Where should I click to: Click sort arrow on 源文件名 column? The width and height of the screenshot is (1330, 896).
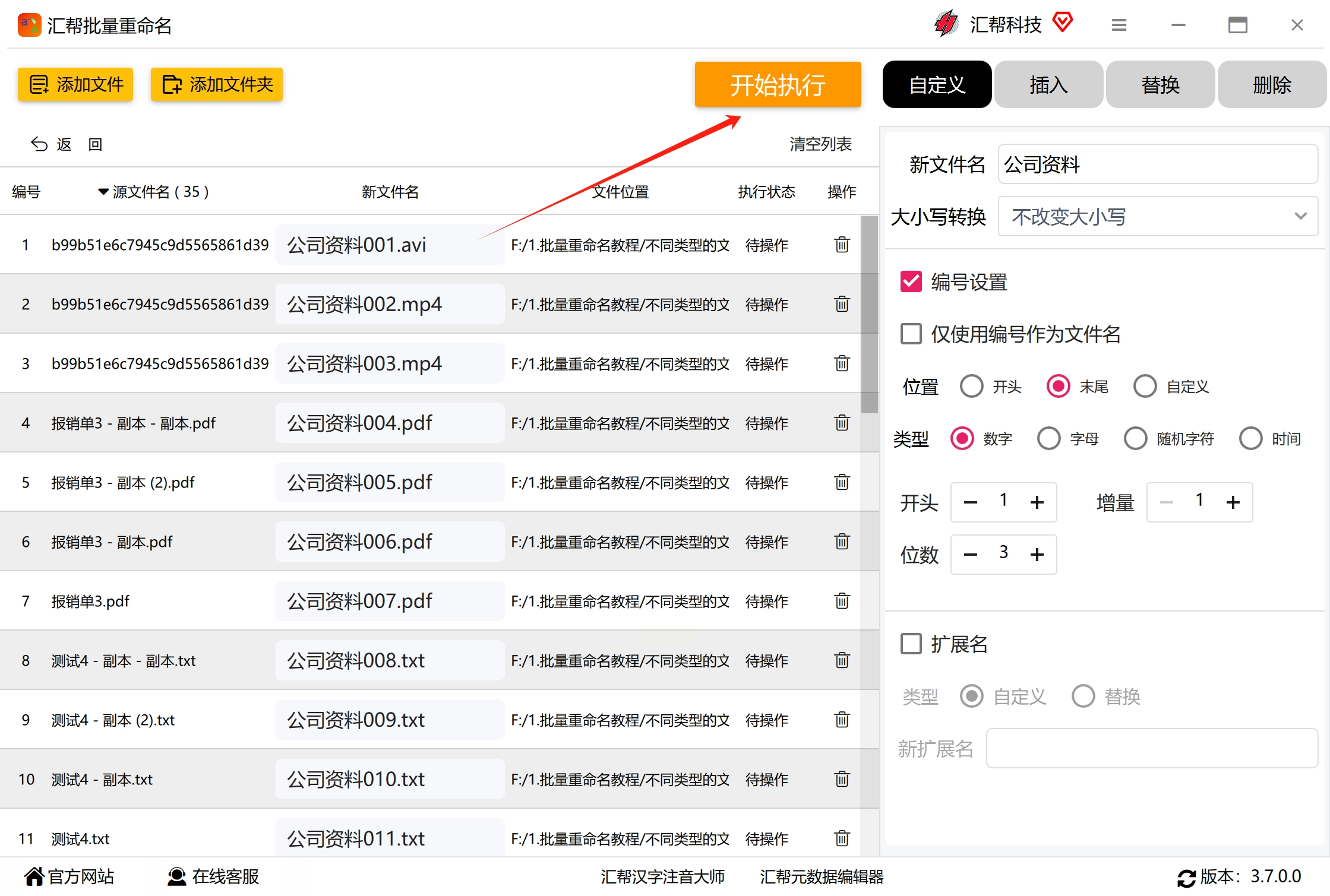pyautogui.click(x=103, y=192)
